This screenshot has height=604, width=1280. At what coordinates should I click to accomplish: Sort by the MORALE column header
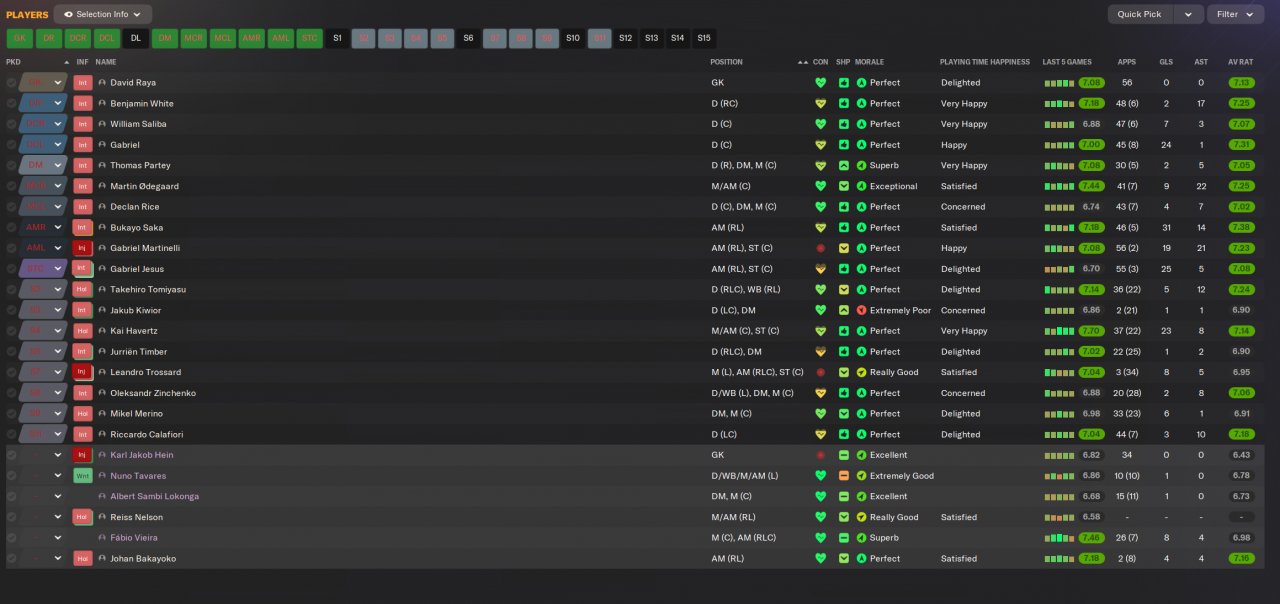pyautogui.click(x=869, y=62)
